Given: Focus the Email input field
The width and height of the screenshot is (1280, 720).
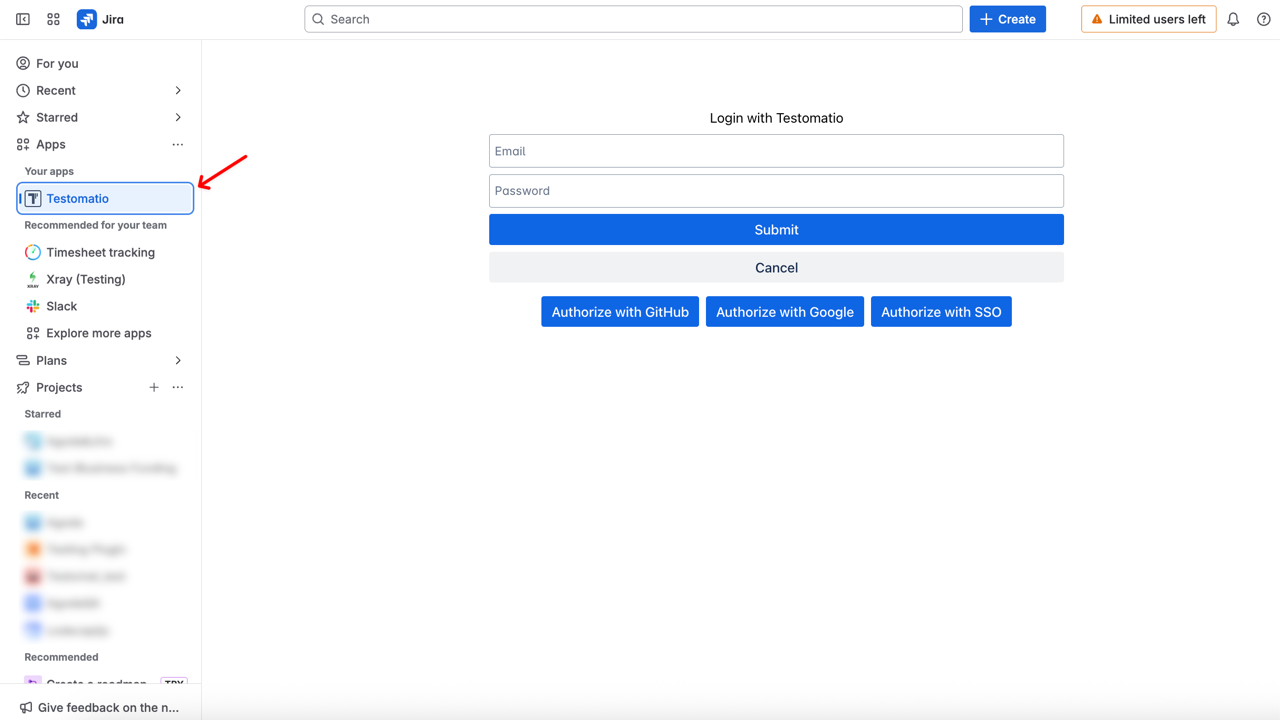Looking at the screenshot, I should pos(776,151).
